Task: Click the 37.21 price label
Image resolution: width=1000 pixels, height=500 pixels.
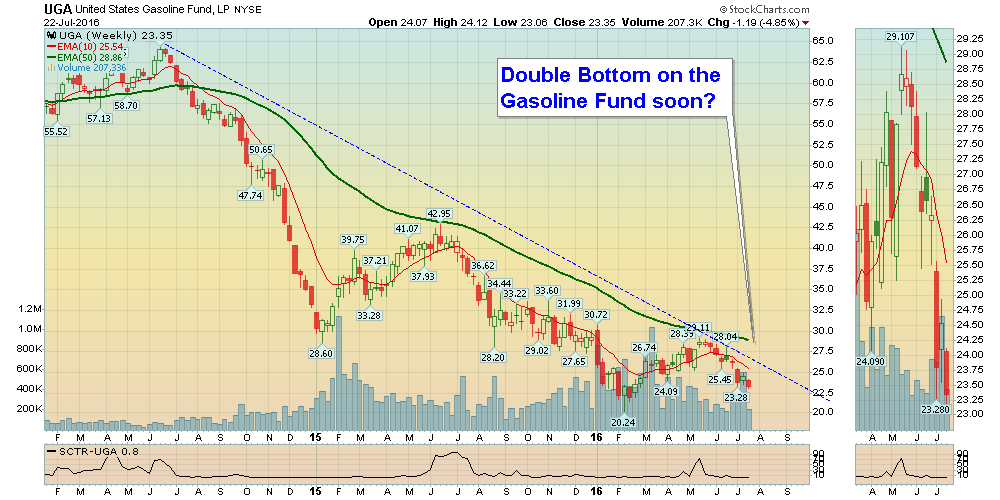Action: click(376, 260)
